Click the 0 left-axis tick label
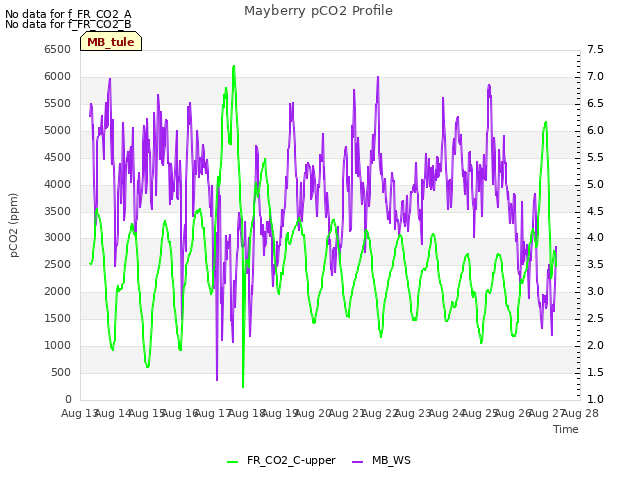The image size is (640, 480). click(68, 399)
